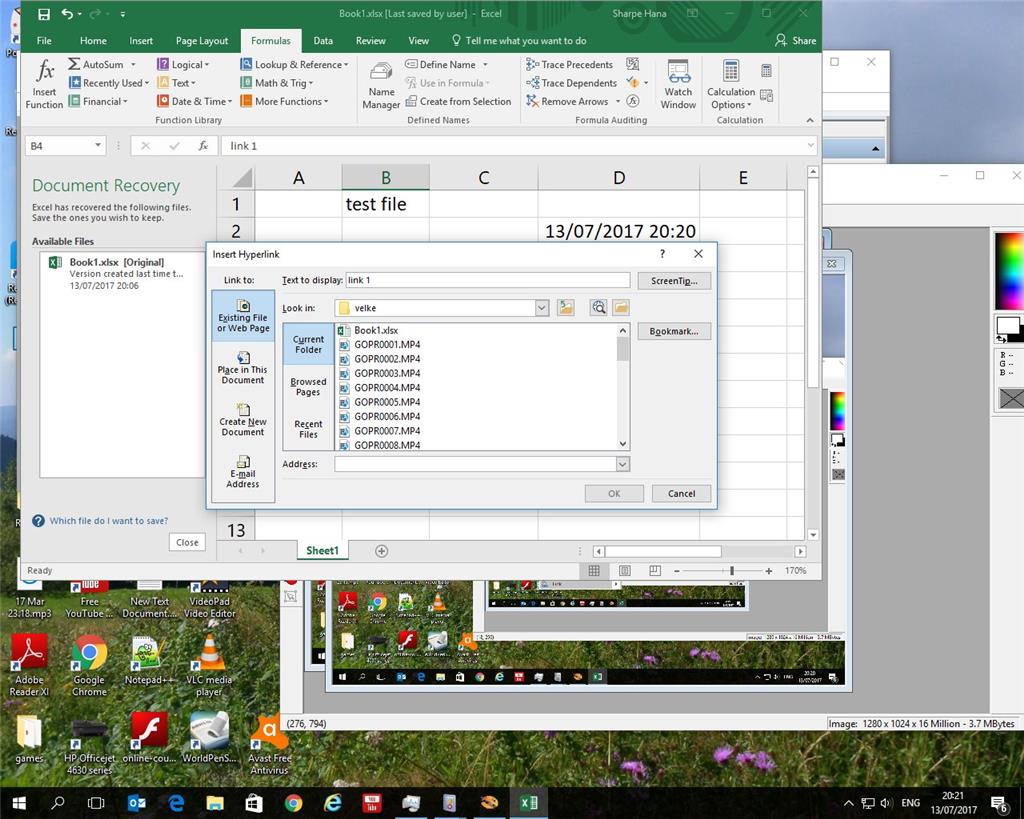This screenshot has height=819, width=1024.
Task: Click the zoom in plus button
Action: [769, 571]
